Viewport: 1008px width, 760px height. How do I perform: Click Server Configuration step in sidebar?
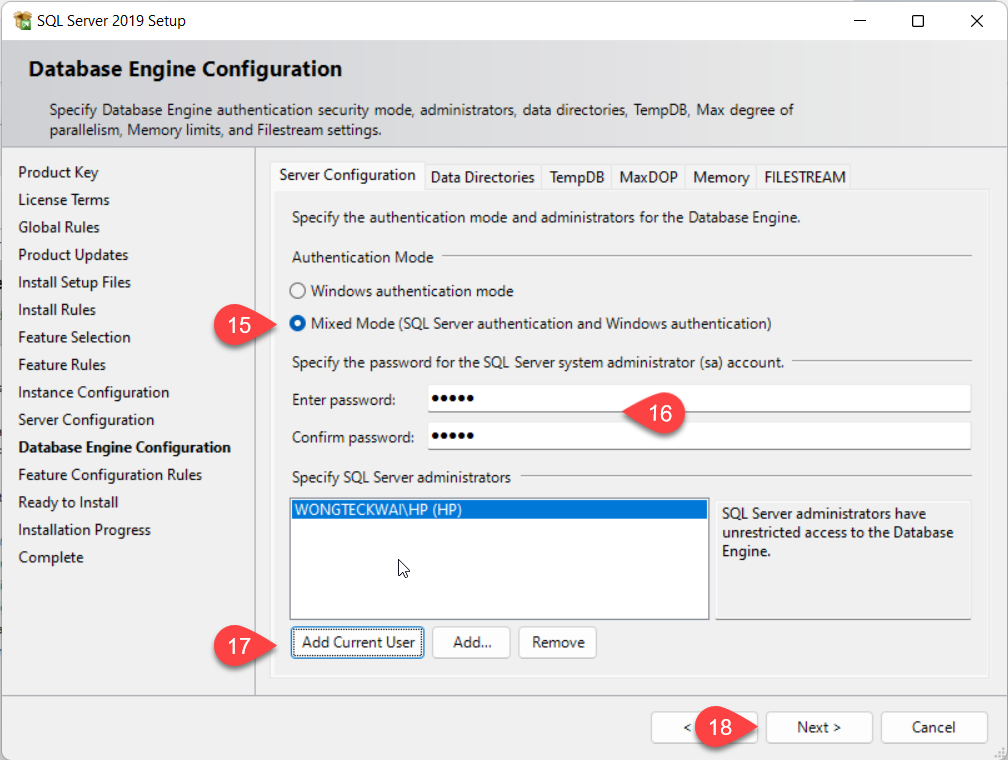(86, 421)
